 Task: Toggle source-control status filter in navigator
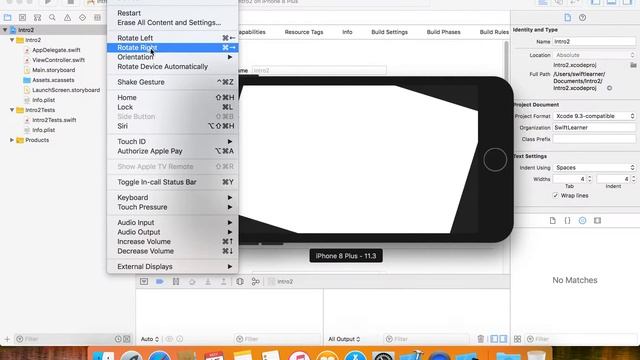(x=127, y=339)
